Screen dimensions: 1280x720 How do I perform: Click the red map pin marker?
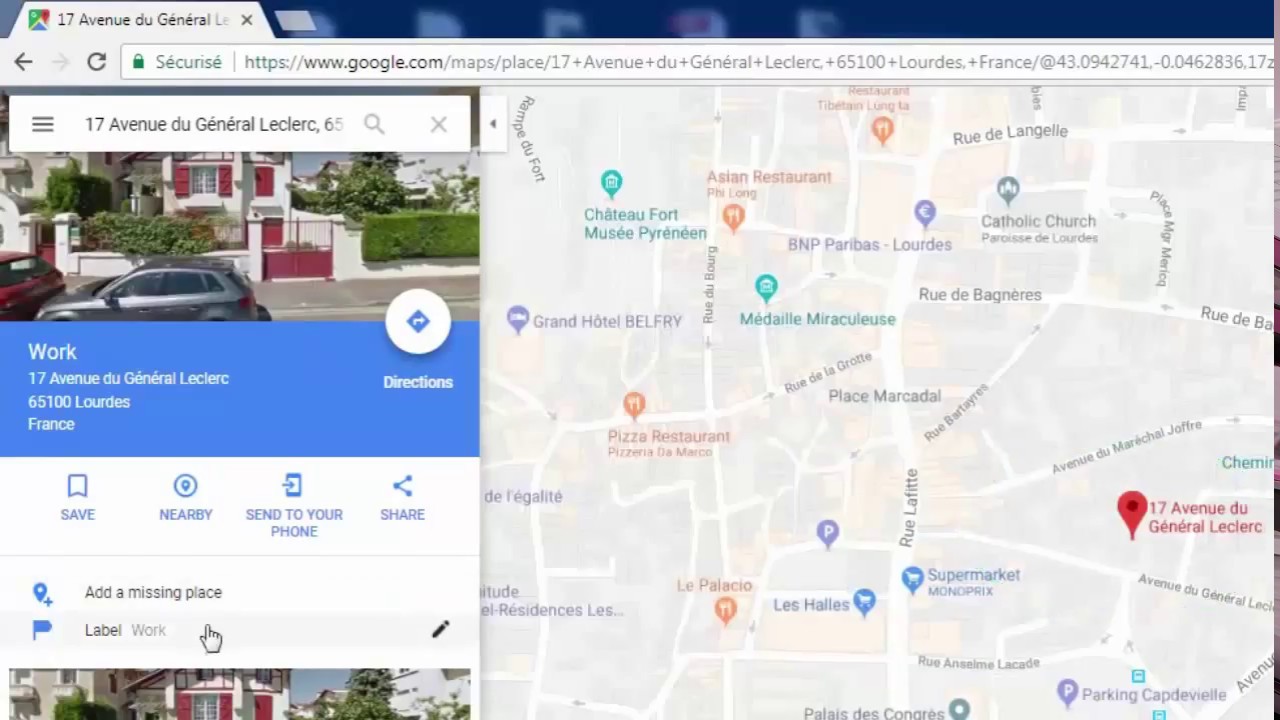(1131, 514)
